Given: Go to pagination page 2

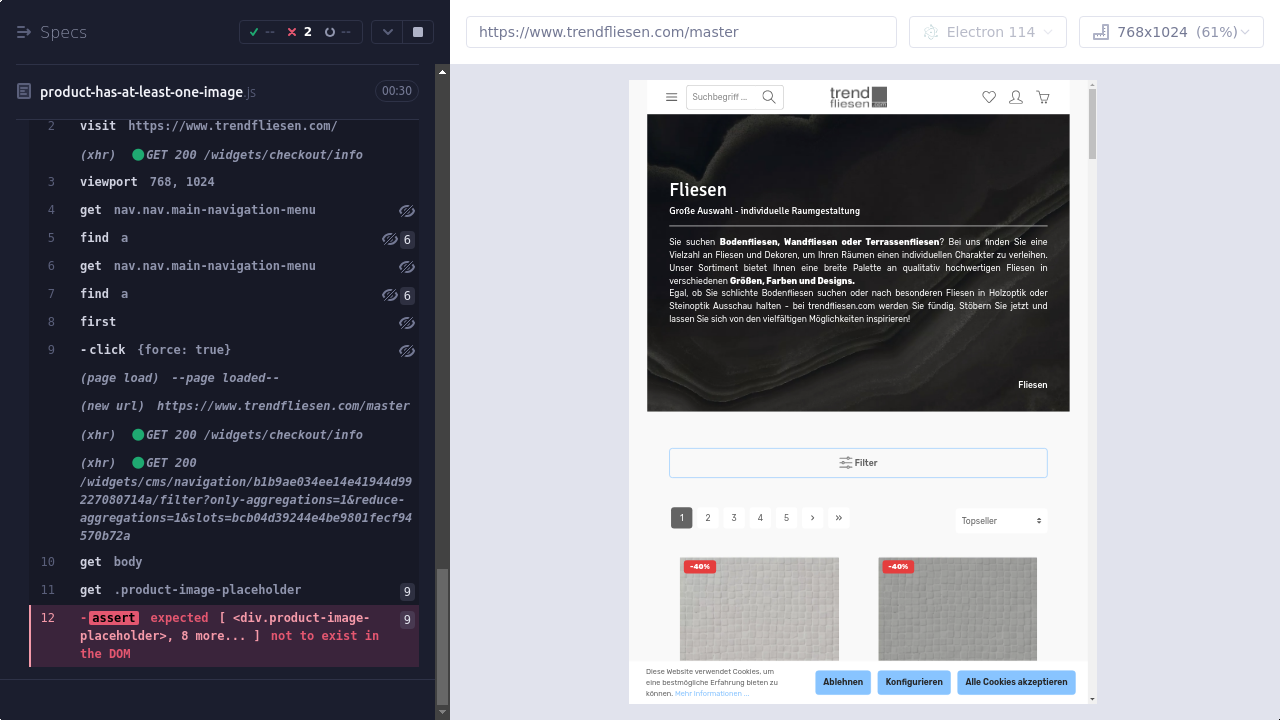Looking at the screenshot, I should (708, 518).
